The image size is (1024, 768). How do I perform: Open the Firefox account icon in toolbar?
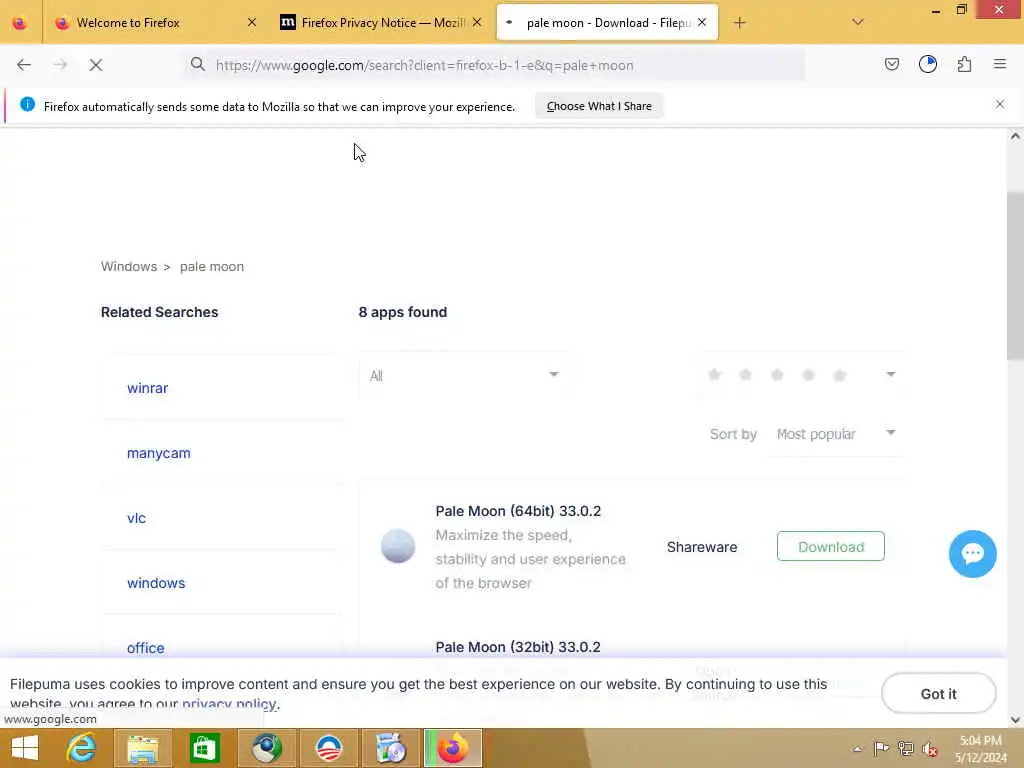tap(928, 64)
